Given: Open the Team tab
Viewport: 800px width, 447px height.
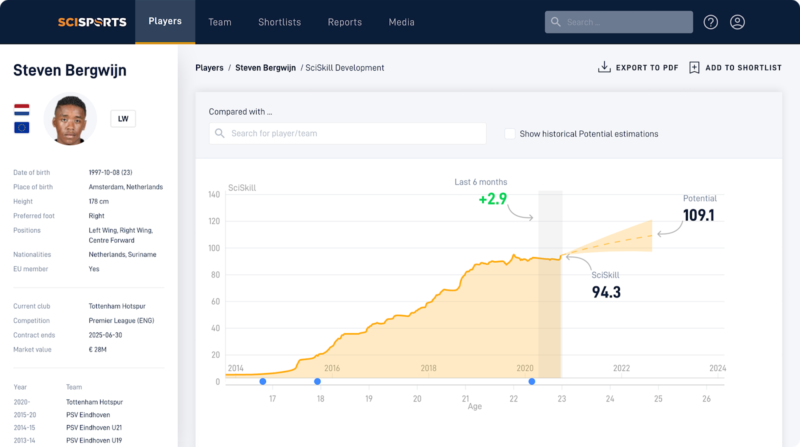Looking at the screenshot, I should (219, 22).
